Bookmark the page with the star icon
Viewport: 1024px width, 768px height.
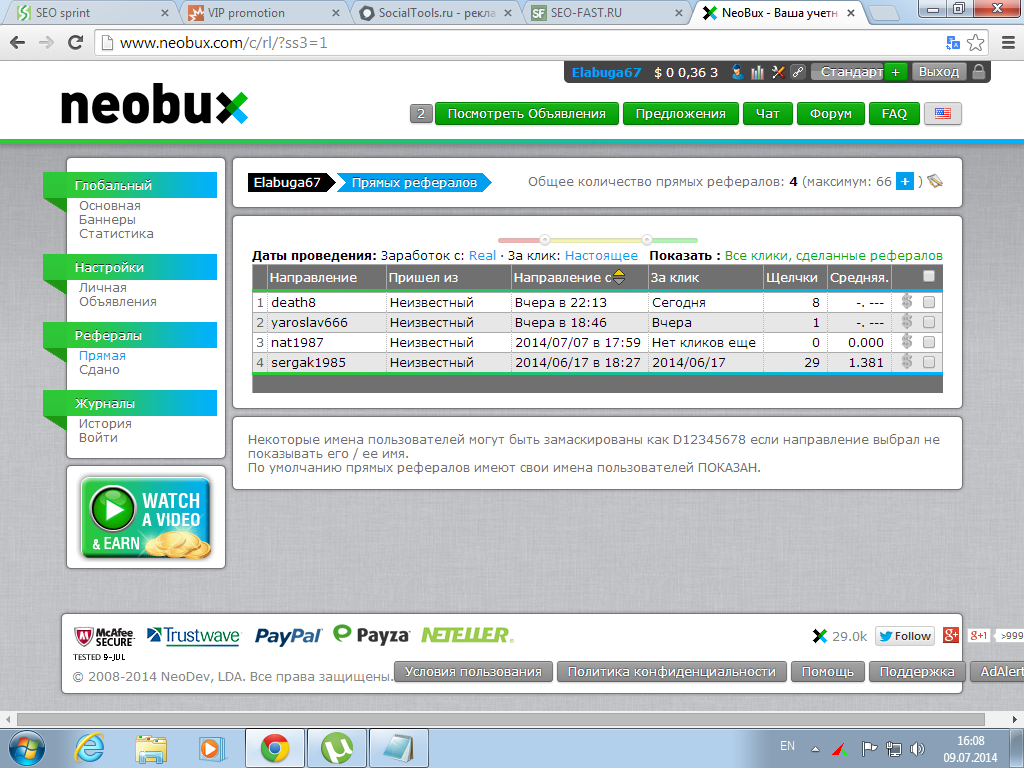[976, 43]
